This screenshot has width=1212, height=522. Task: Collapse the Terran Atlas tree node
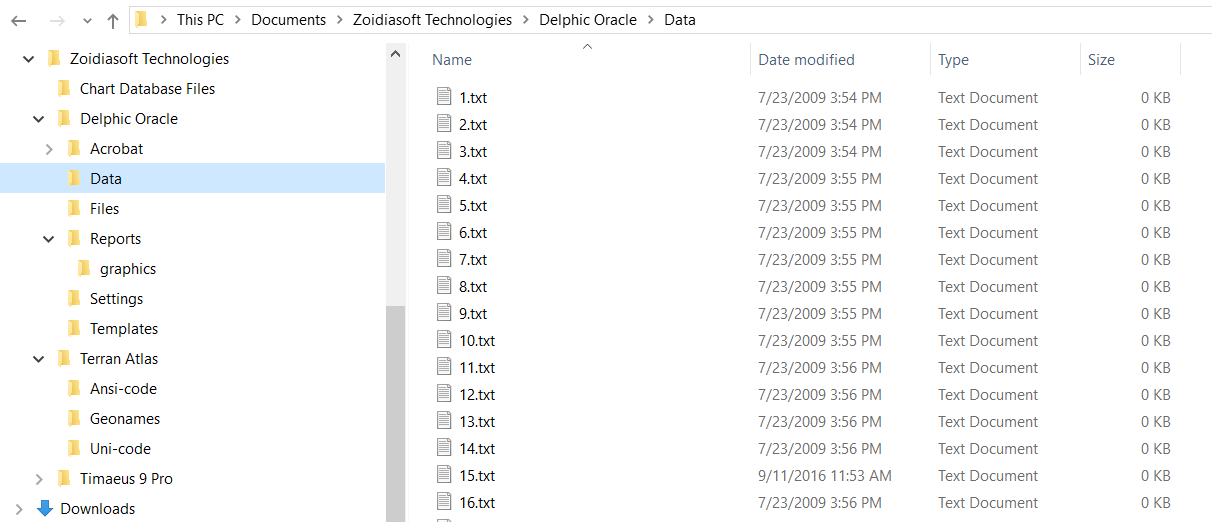(x=39, y=359)
